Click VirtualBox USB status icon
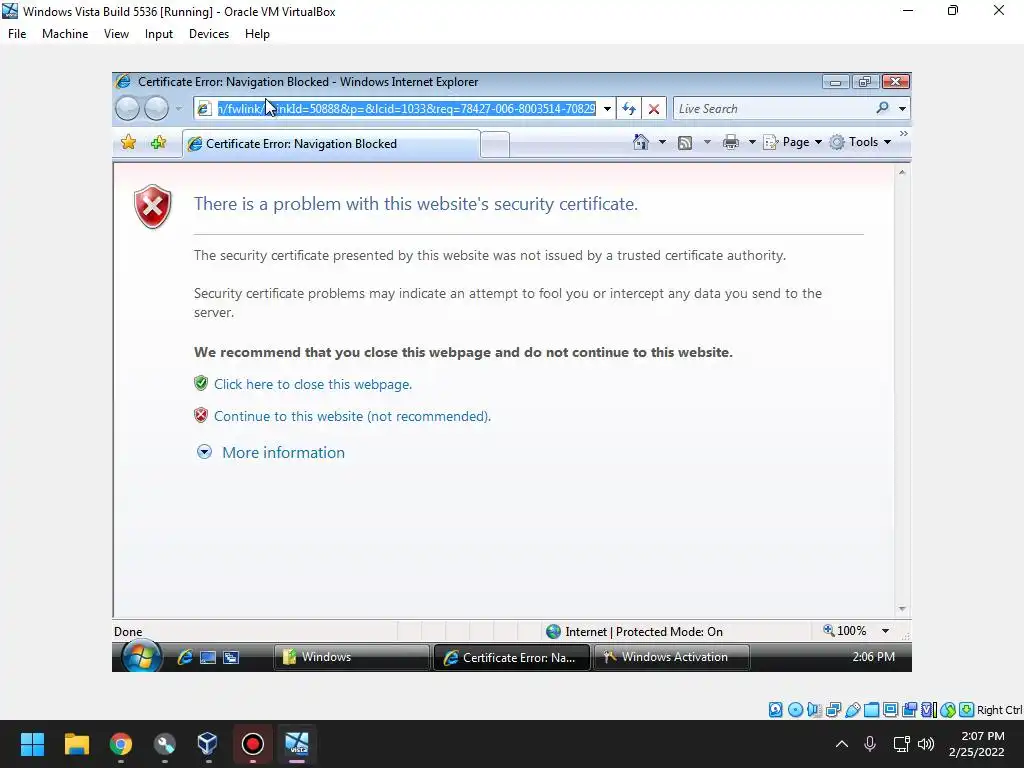The height and width of the screenshot is (768, 1024). (x=852, y=710)
